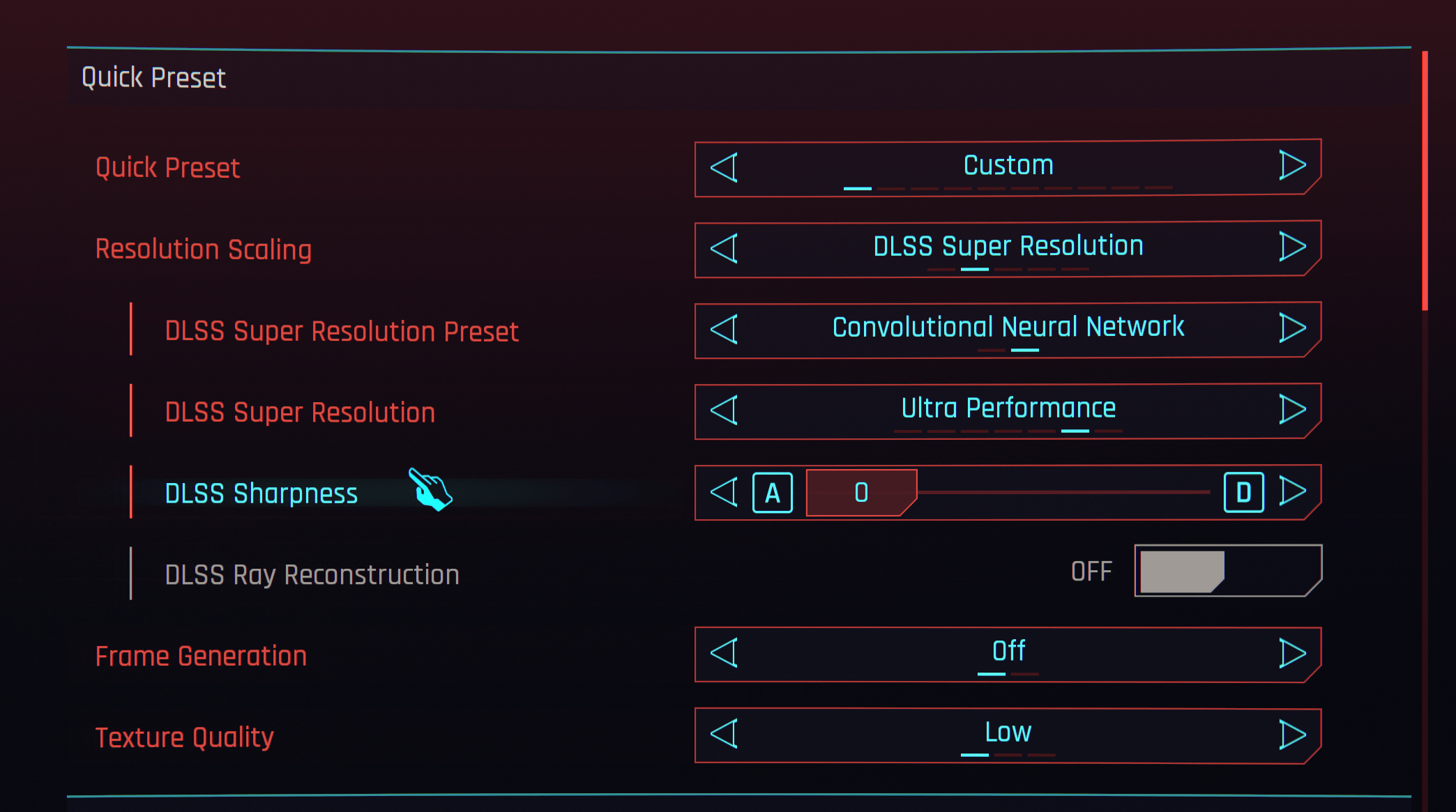
Task: Select the DLSS Sharpness setting label
Action: tap(261, 493)
